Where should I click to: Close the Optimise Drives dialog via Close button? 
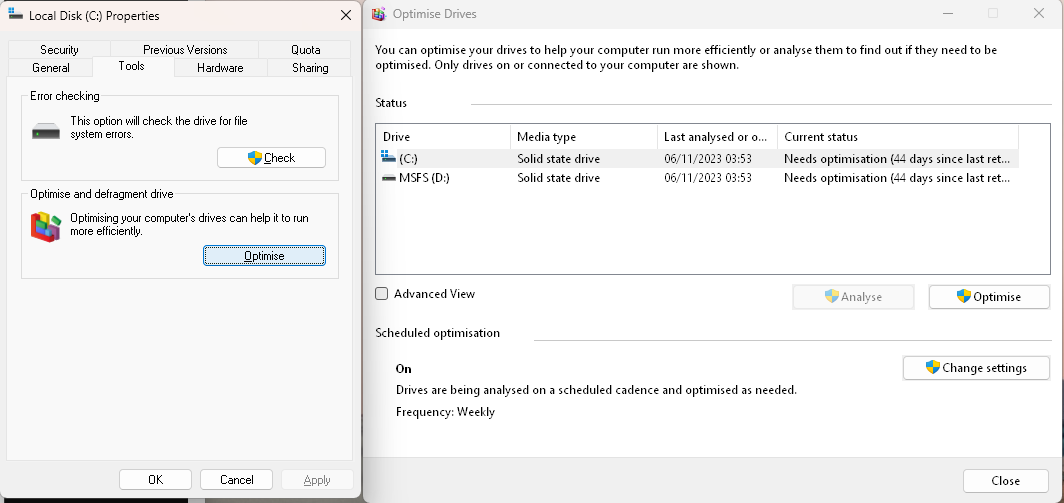(x=1005, y=481)
